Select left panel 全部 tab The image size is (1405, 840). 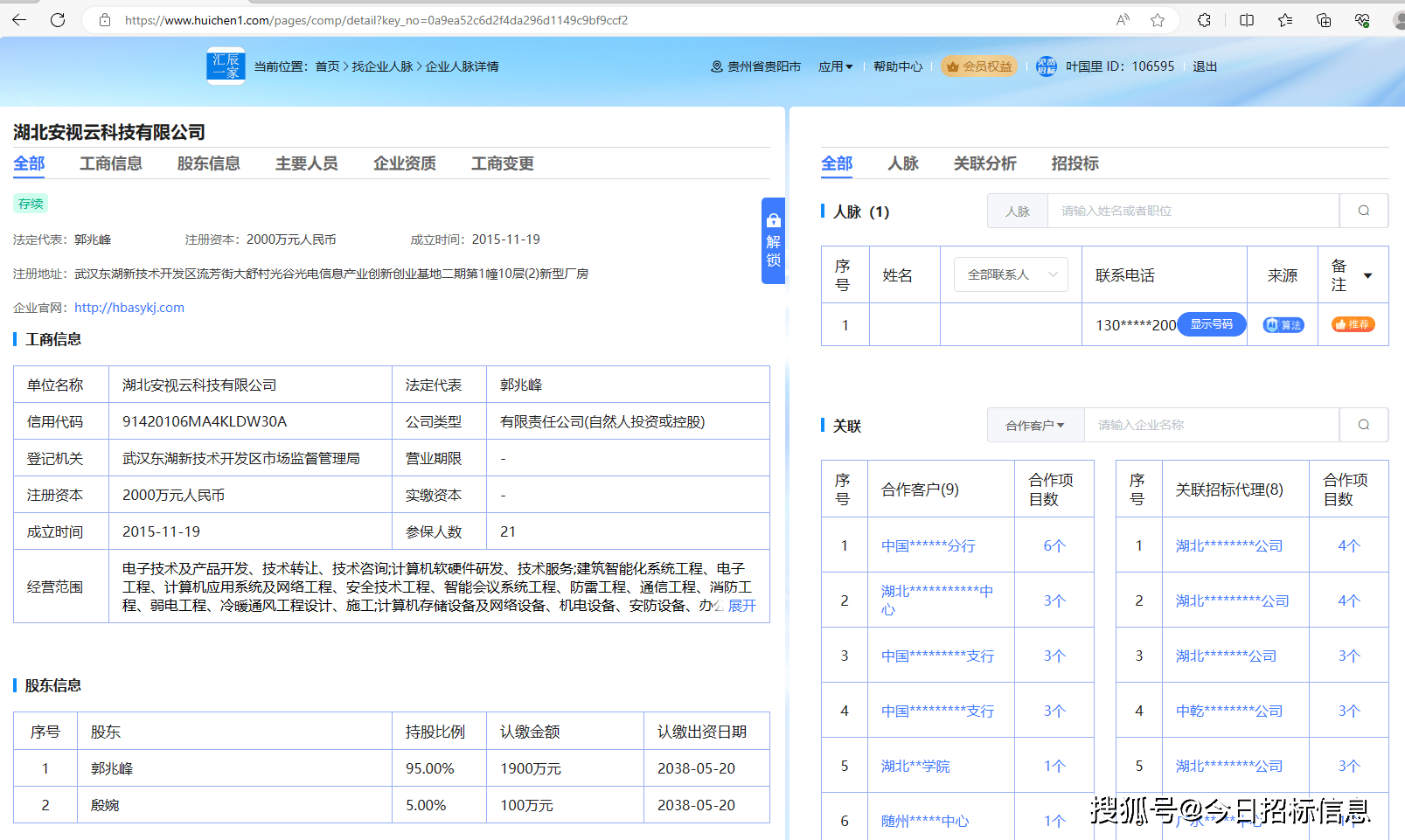29,163
